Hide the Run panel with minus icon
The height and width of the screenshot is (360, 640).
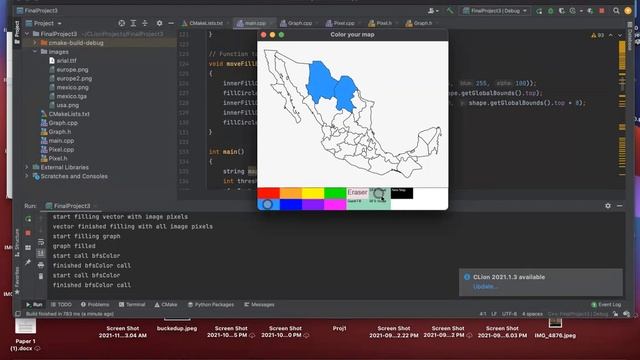click(620, 206)
